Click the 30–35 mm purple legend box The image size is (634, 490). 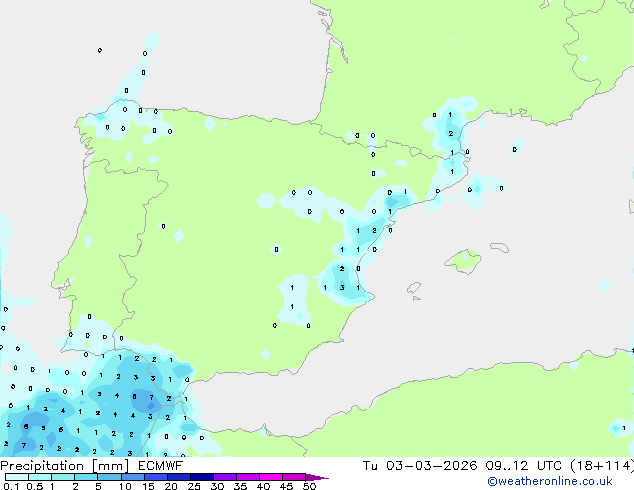tap(225, 477)
